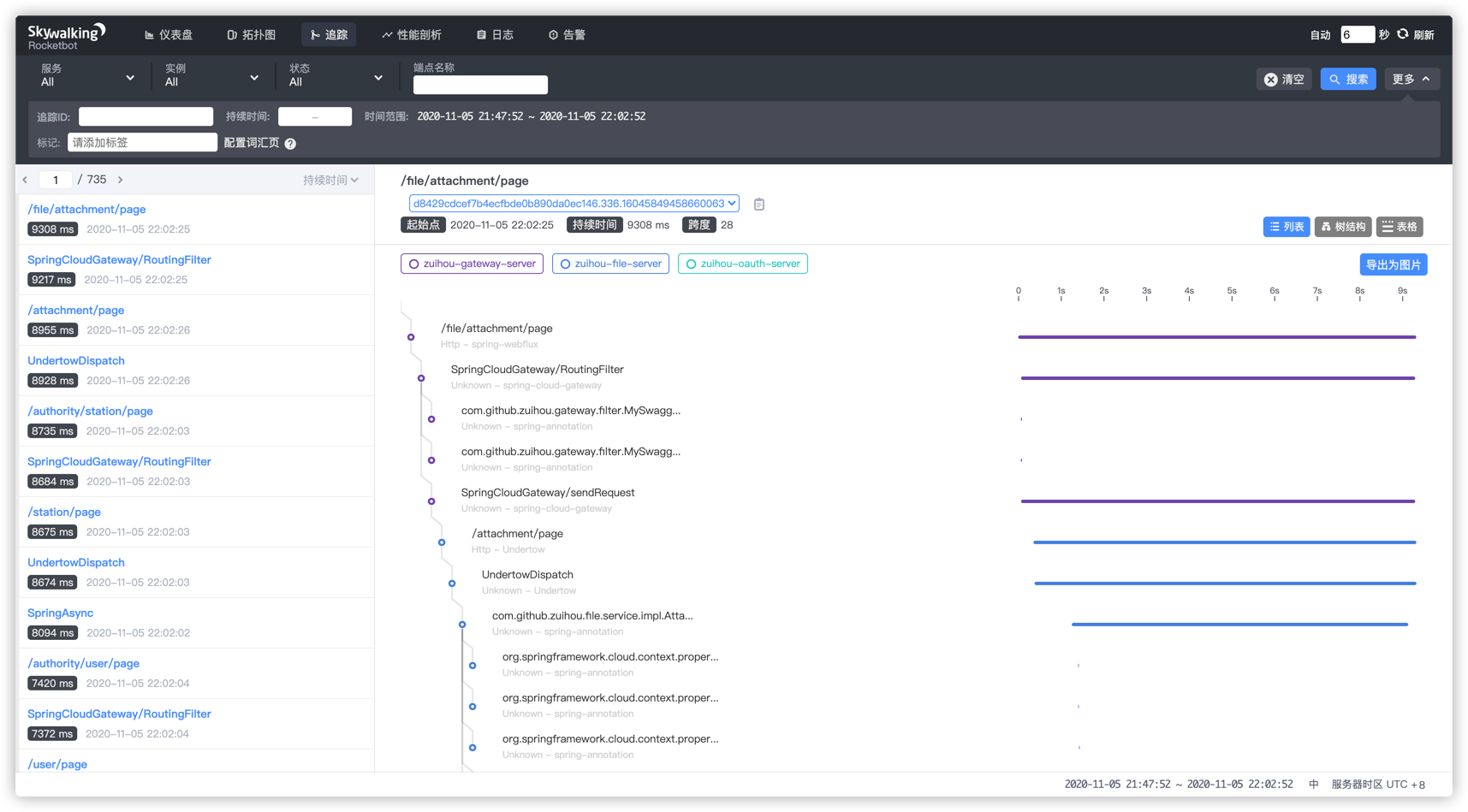This screenshot has width=1468, height=812.
Task: Select /authority/user/page trace
Action: coord(196,673)
